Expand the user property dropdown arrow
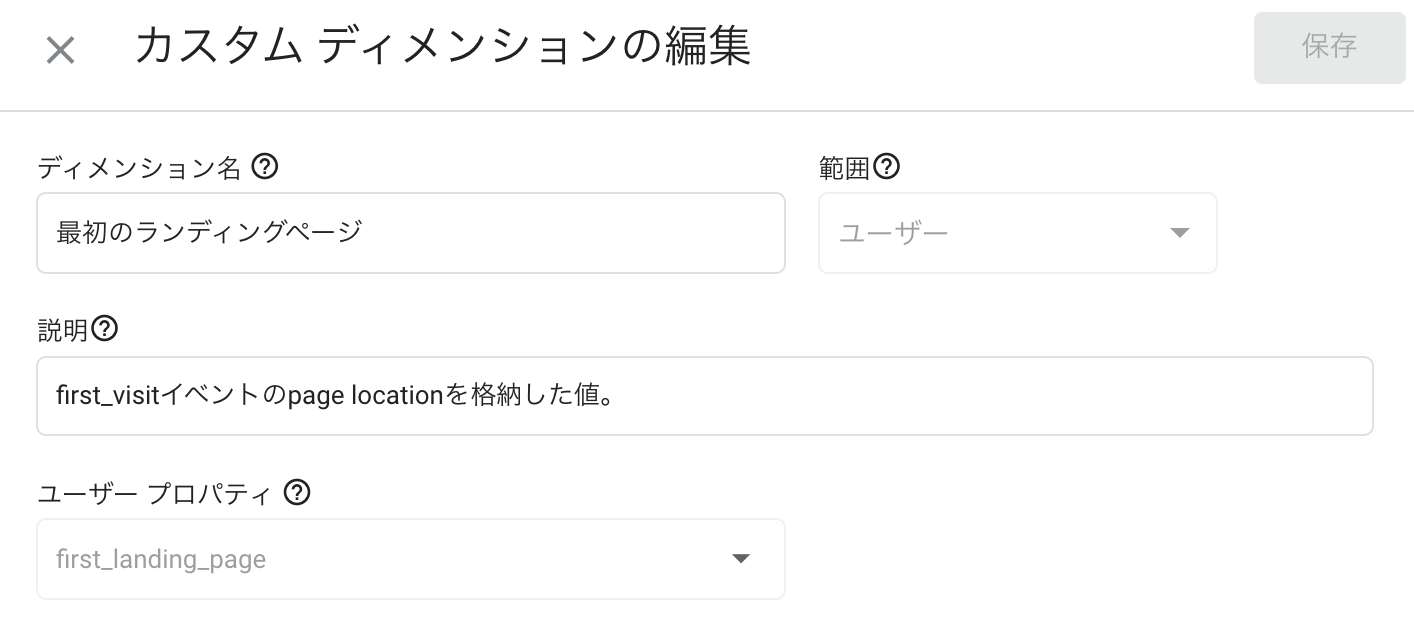The height and width of the screenshot is (632, 1414). 741,559
